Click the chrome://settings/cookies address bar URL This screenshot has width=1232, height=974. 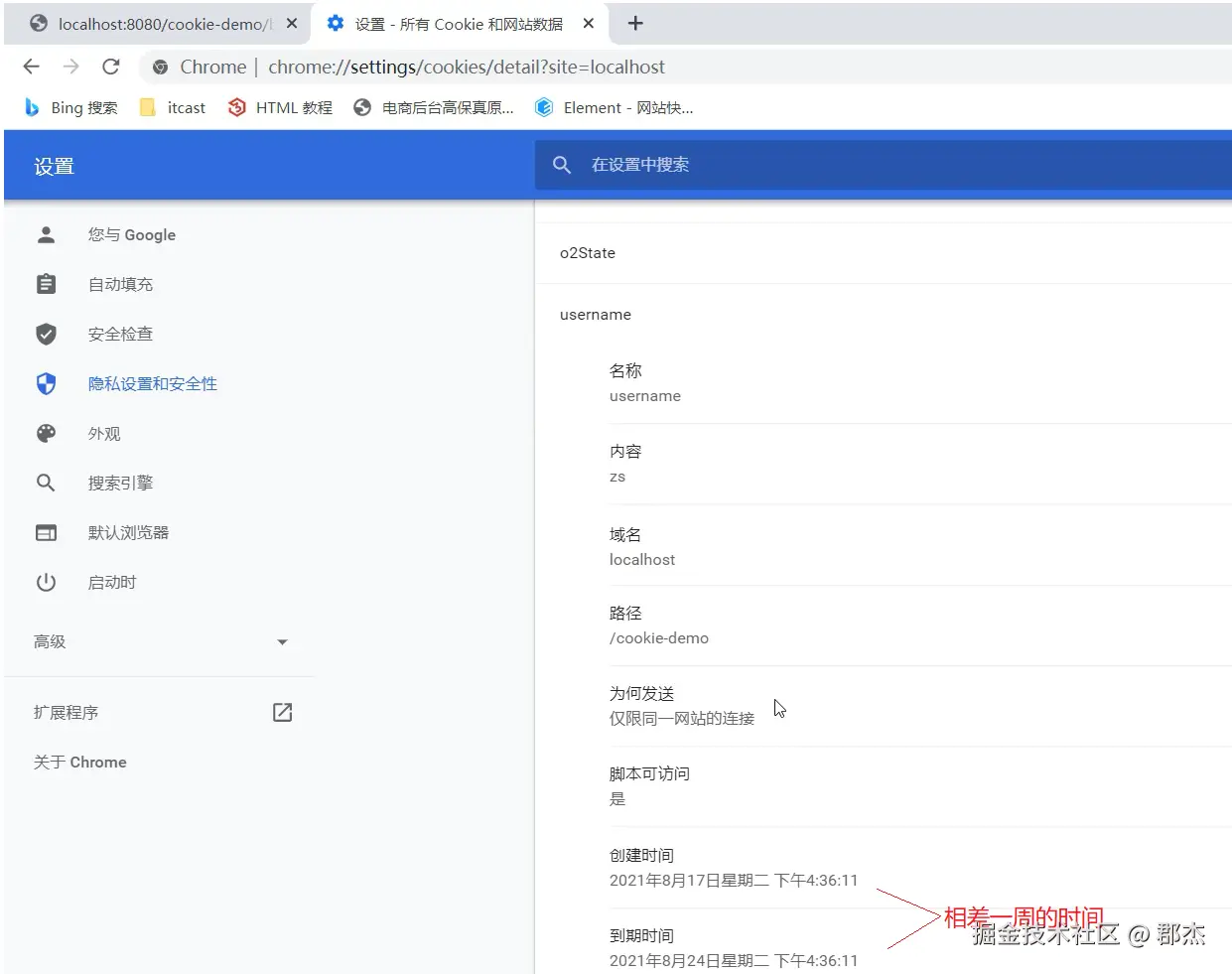pos(467,67)
